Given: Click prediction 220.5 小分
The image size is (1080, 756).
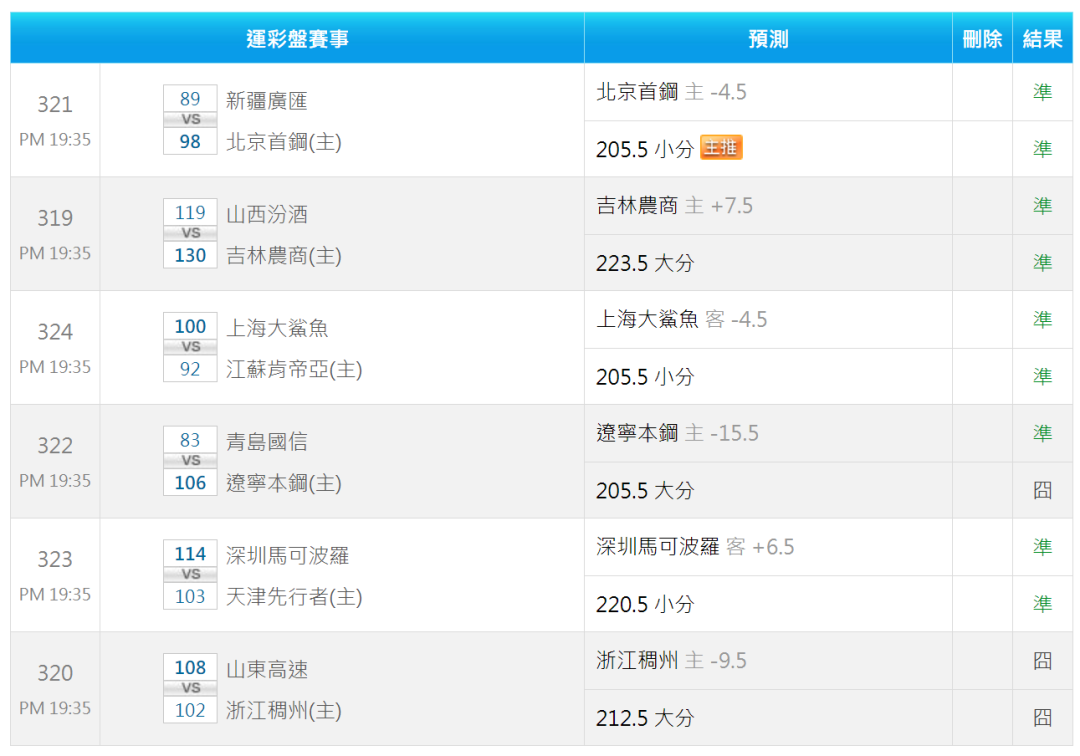Looking at the screenshot, I should point(645,603).
